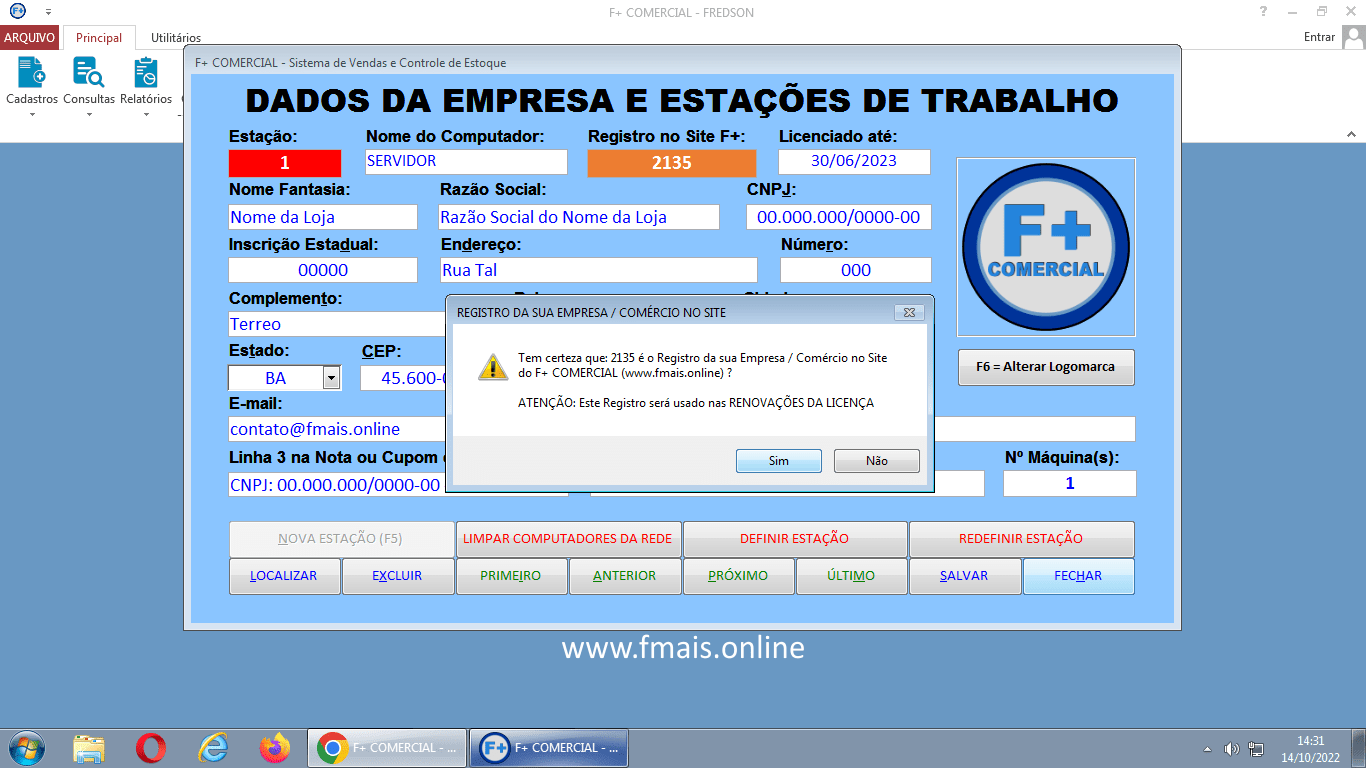
Task: Click the EXCLUIR button
Action: tap(398, 576)
